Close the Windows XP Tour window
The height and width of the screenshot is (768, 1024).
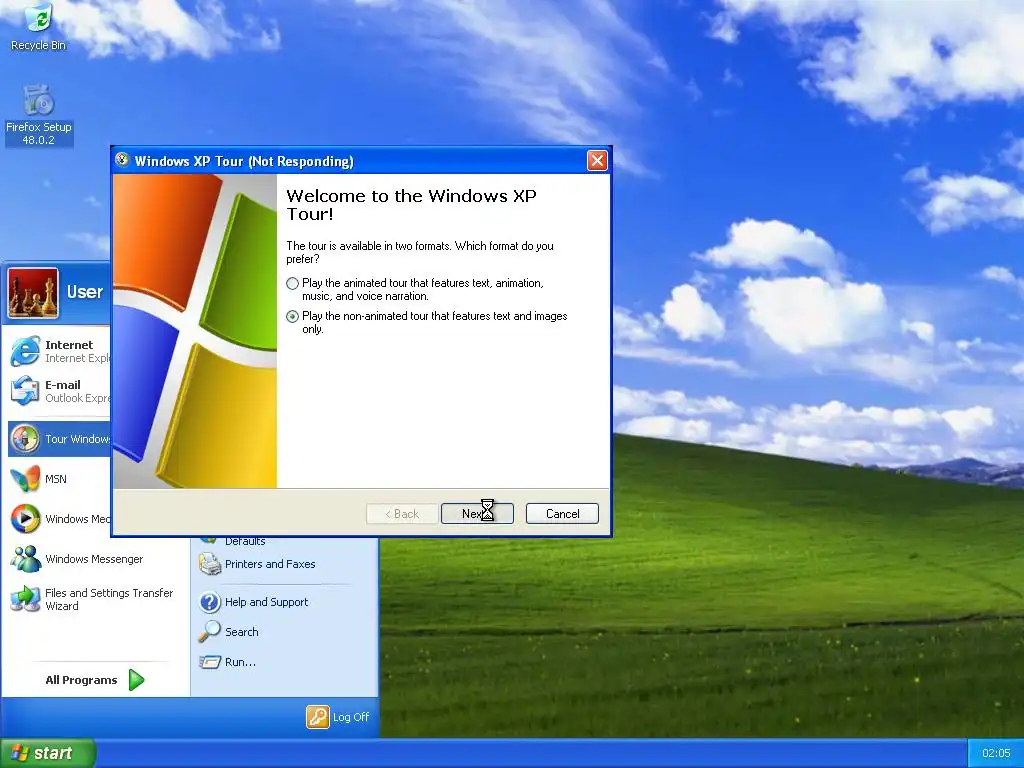[x=597, y=161]
